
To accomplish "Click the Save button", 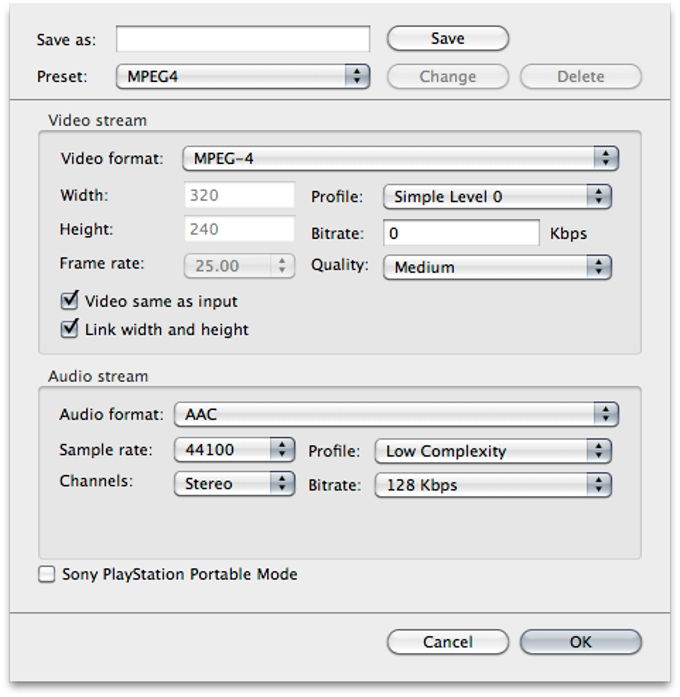I will [x=448, y=38].
